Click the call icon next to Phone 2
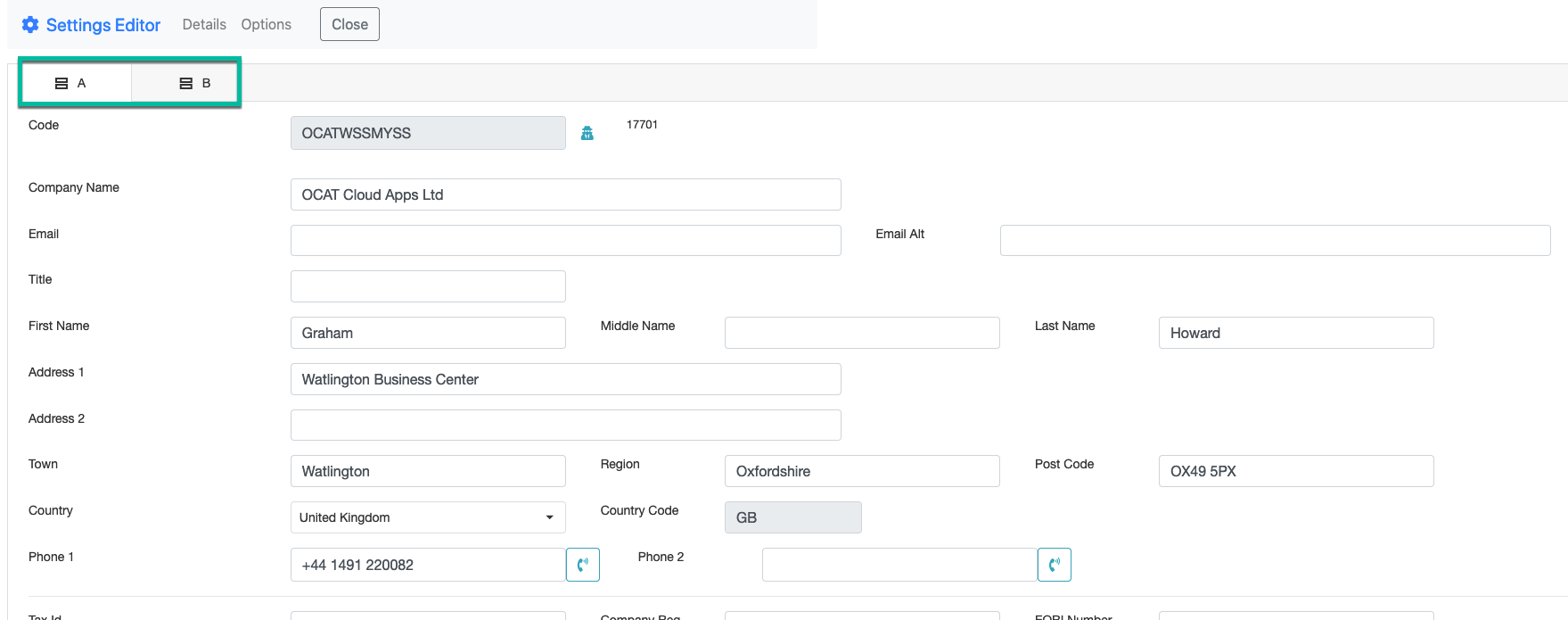This screenshot has height=620, width=1568. (1054, 565)
